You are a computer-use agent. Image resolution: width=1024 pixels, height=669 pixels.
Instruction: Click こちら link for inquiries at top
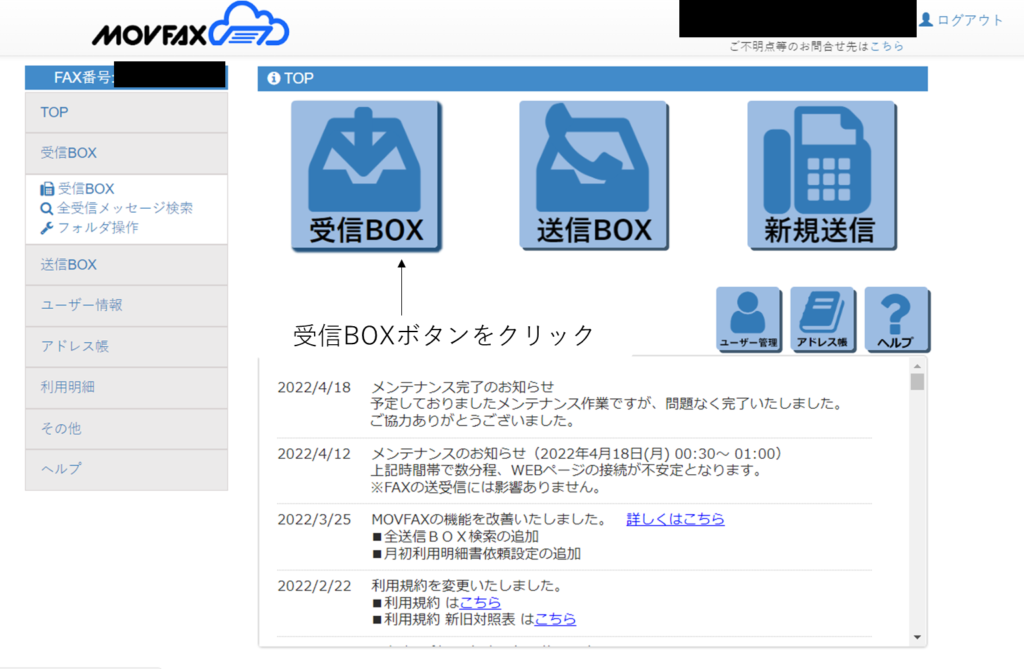tap(887, 46)
